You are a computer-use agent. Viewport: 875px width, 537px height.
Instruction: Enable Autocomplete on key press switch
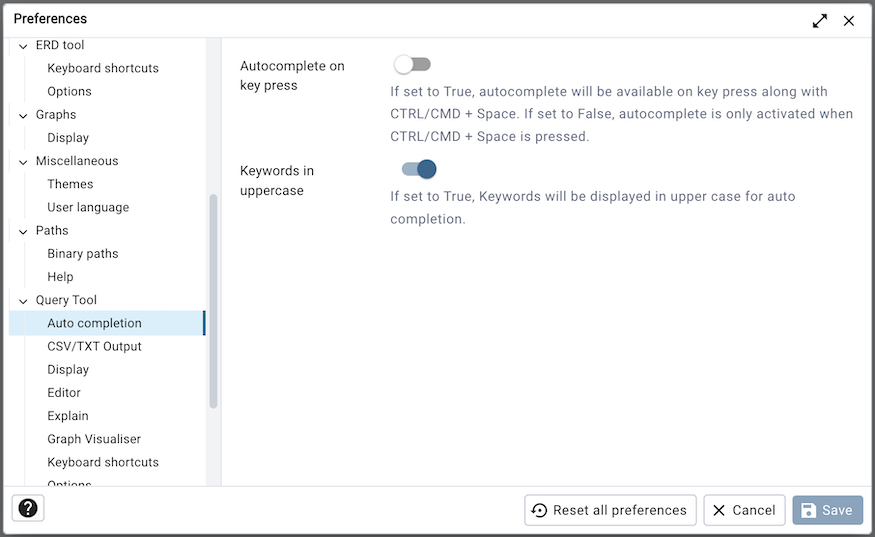(x=412, y=65)
